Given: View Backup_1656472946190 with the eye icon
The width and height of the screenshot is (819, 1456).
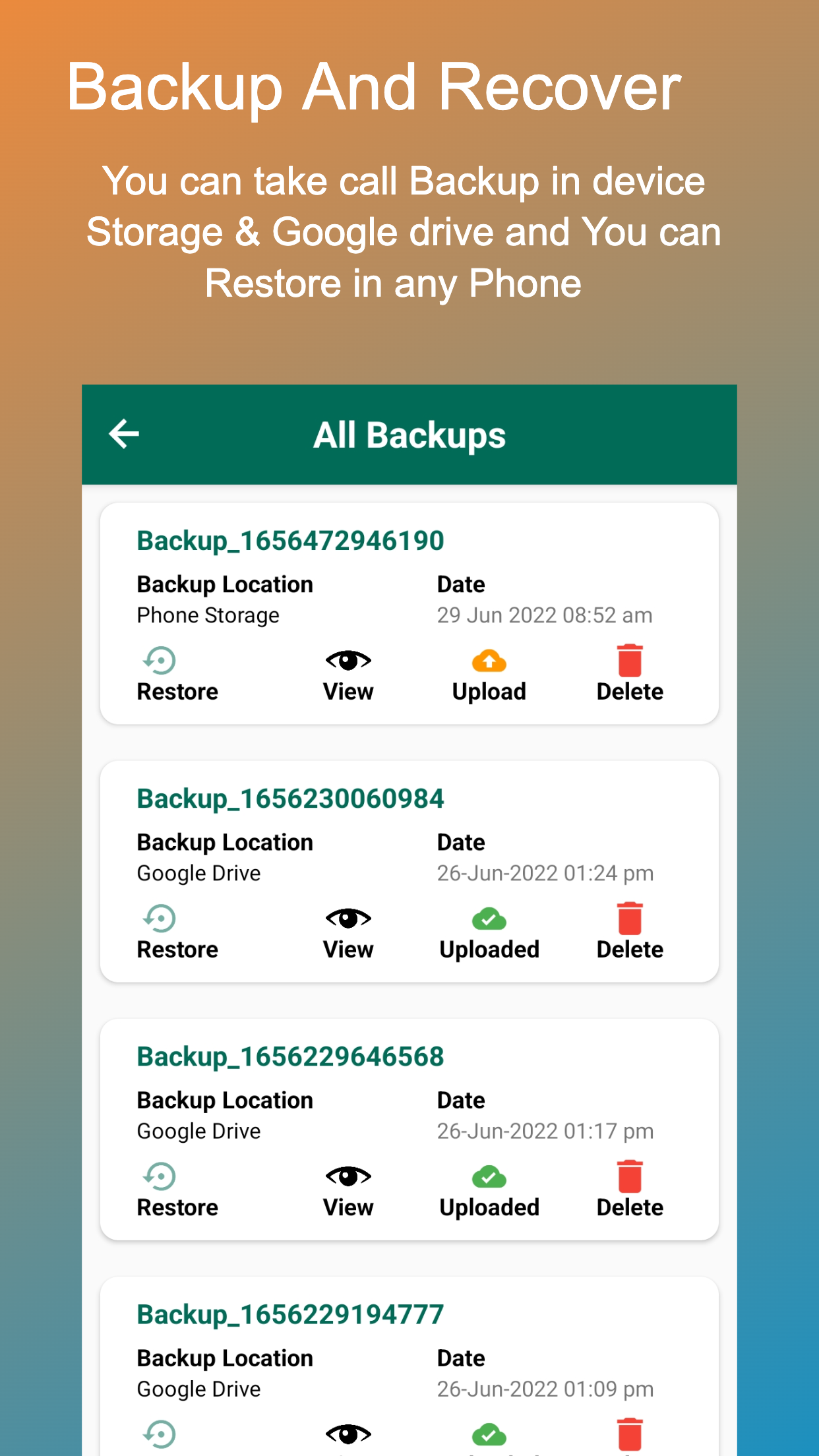Looking at the screenshot, I should point(348,660).
